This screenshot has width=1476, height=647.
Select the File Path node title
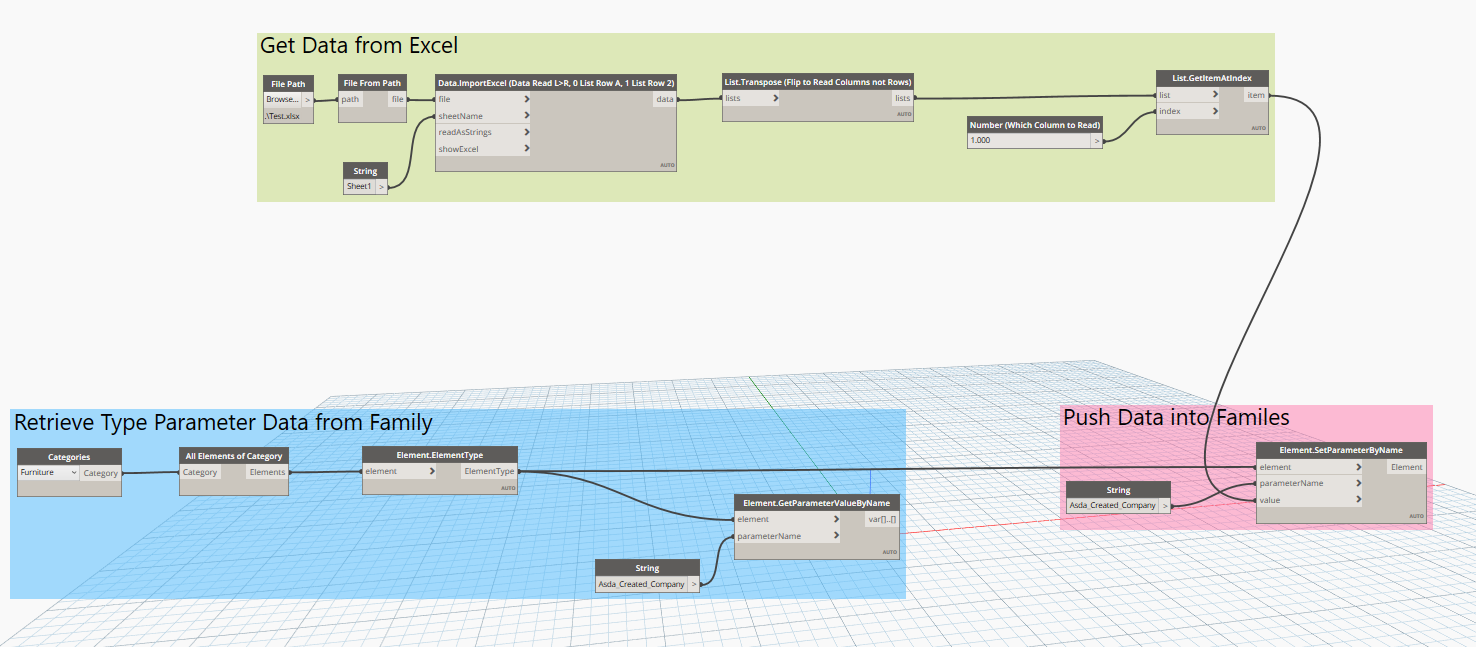(289, 83)
